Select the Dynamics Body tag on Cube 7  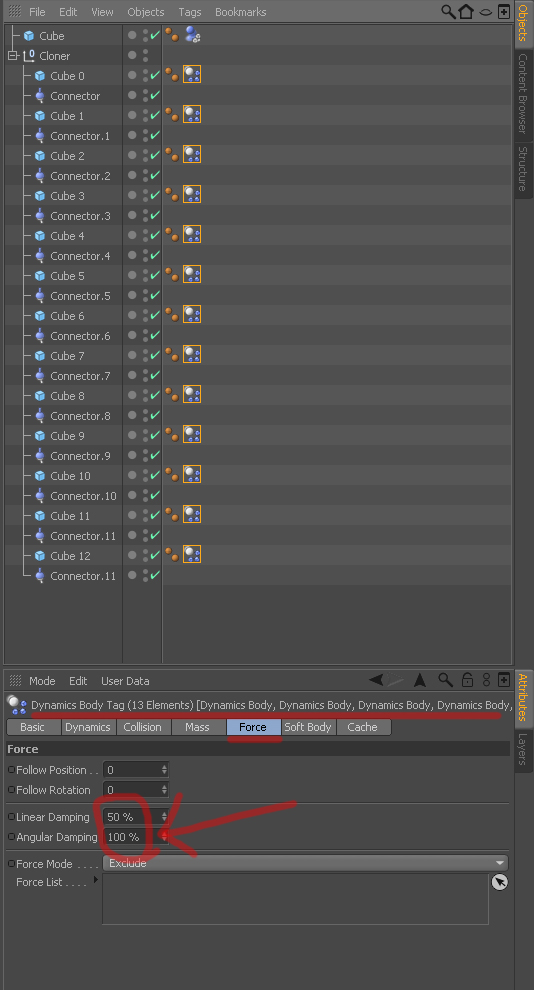(x=192, y=355)
